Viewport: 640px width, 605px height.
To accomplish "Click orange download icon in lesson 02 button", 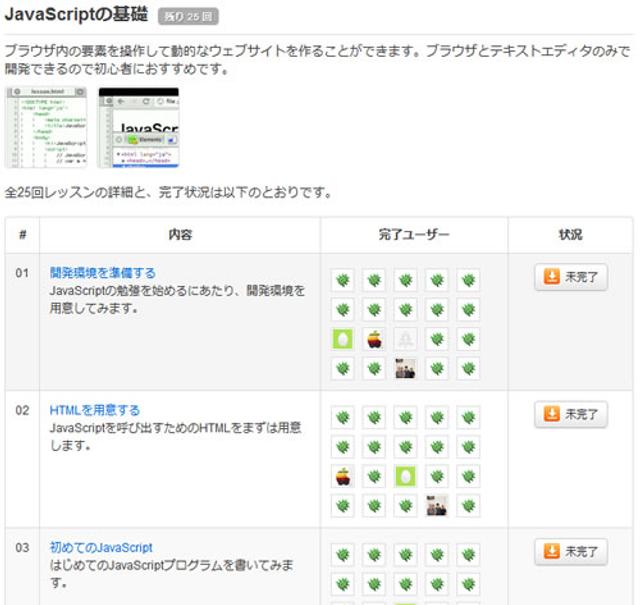I will click(551, 414).
